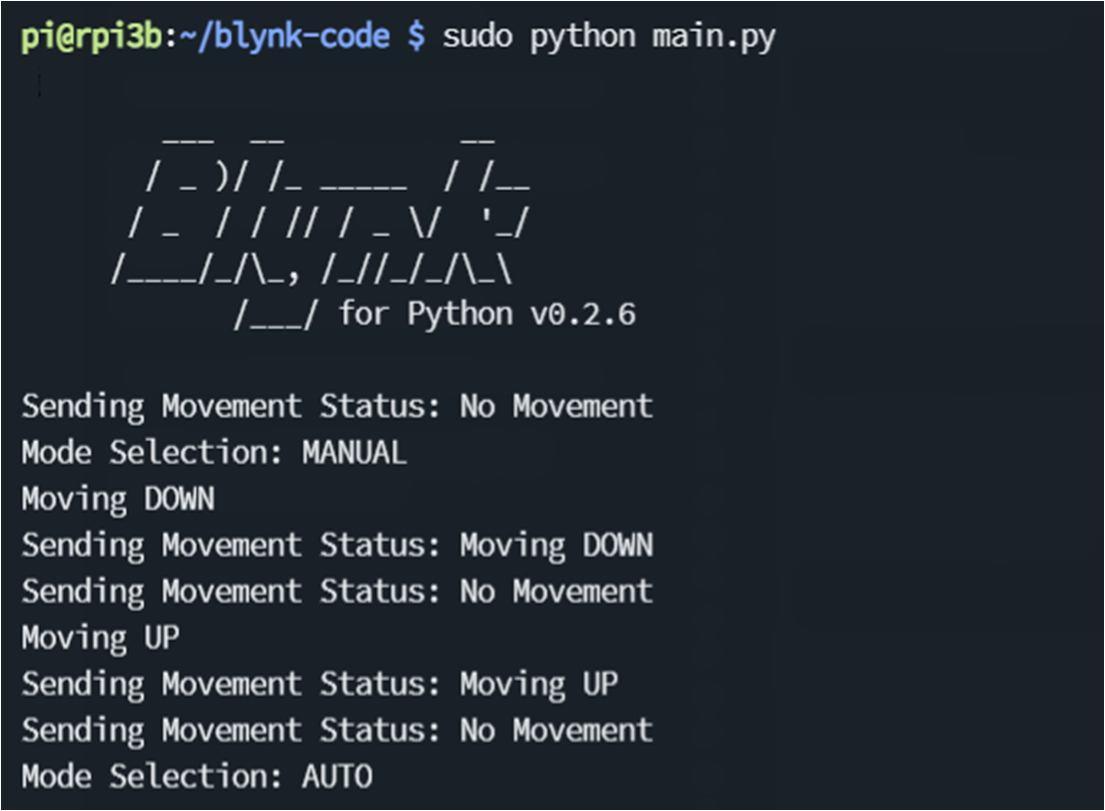Click 'Sending Movement Status: Moving UP' line
This screenshot has width=1105, height=811.
[x=320, y=685]
